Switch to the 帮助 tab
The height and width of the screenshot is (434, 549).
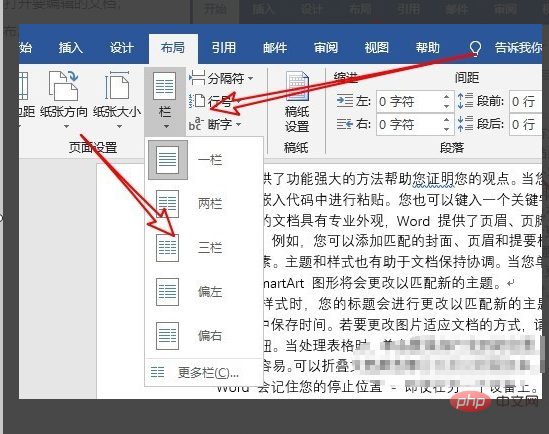(x=428, y=48)
